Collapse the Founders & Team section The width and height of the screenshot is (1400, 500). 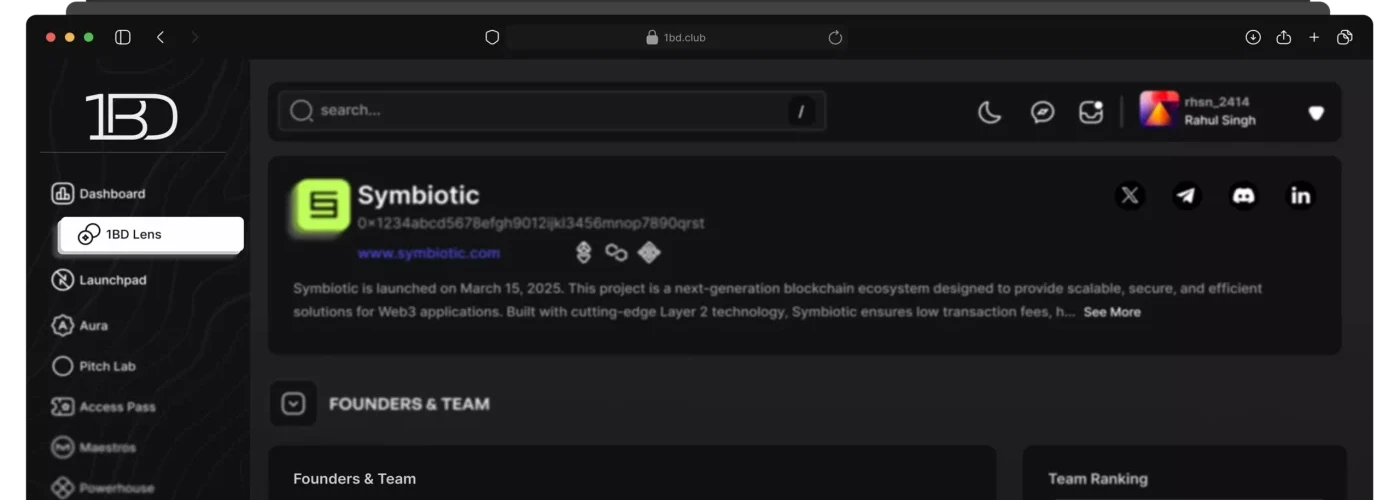click(293, 404)
